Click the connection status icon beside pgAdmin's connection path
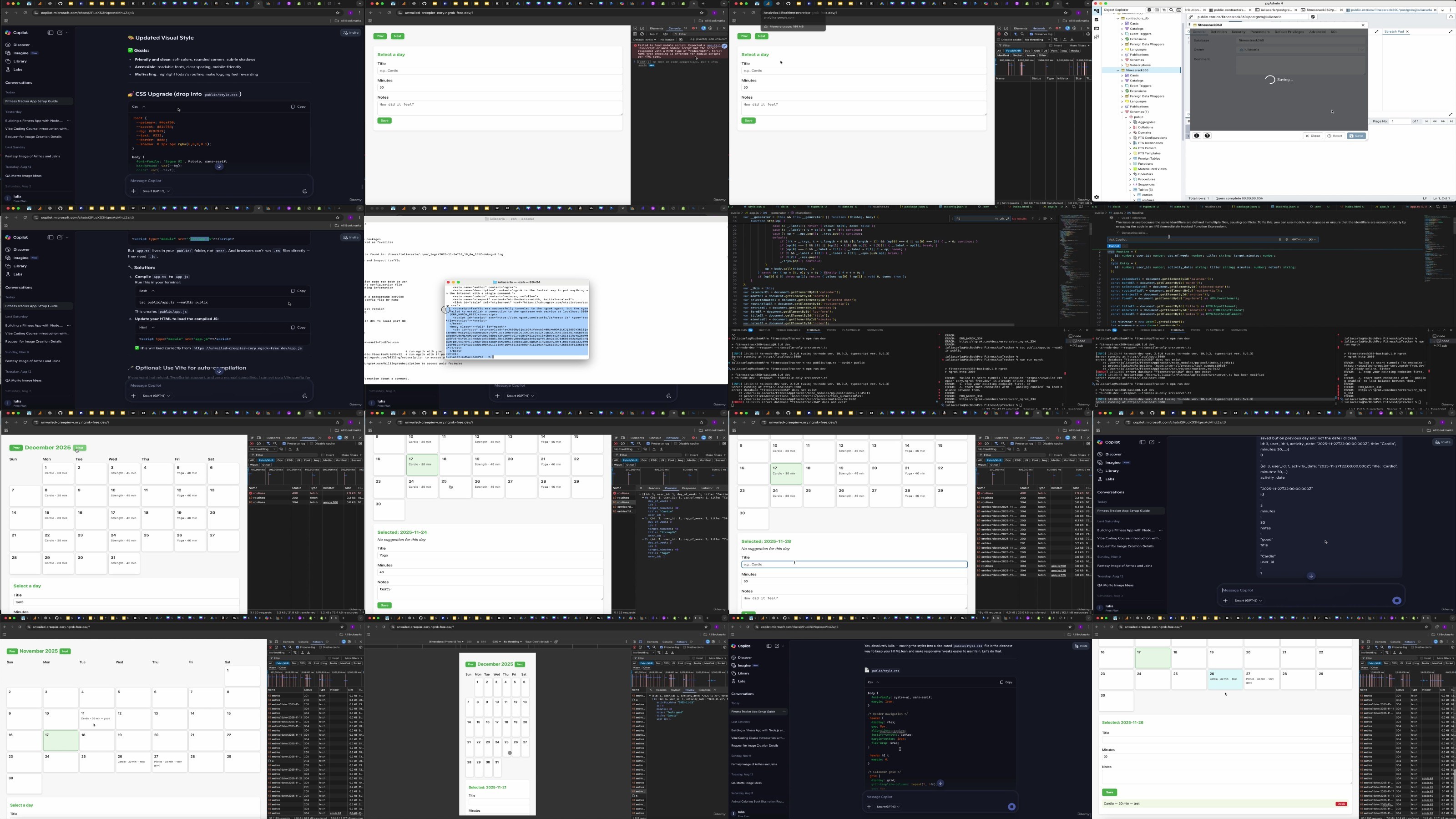This screenshot has height=819, width=1456. (1191, 17)
